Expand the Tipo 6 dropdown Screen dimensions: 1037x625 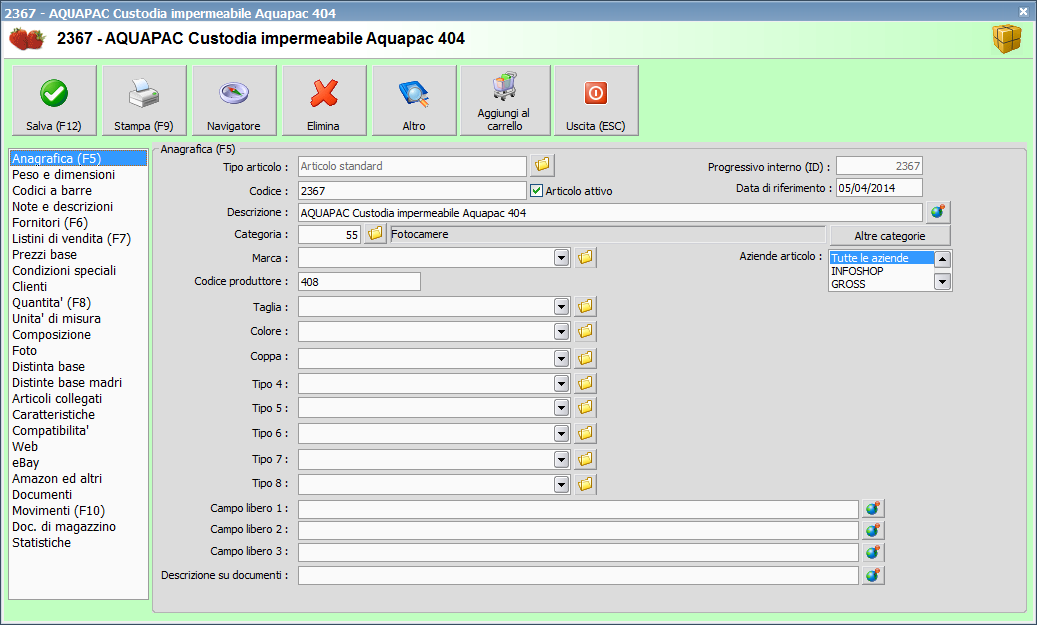click(x=561, y=433)
